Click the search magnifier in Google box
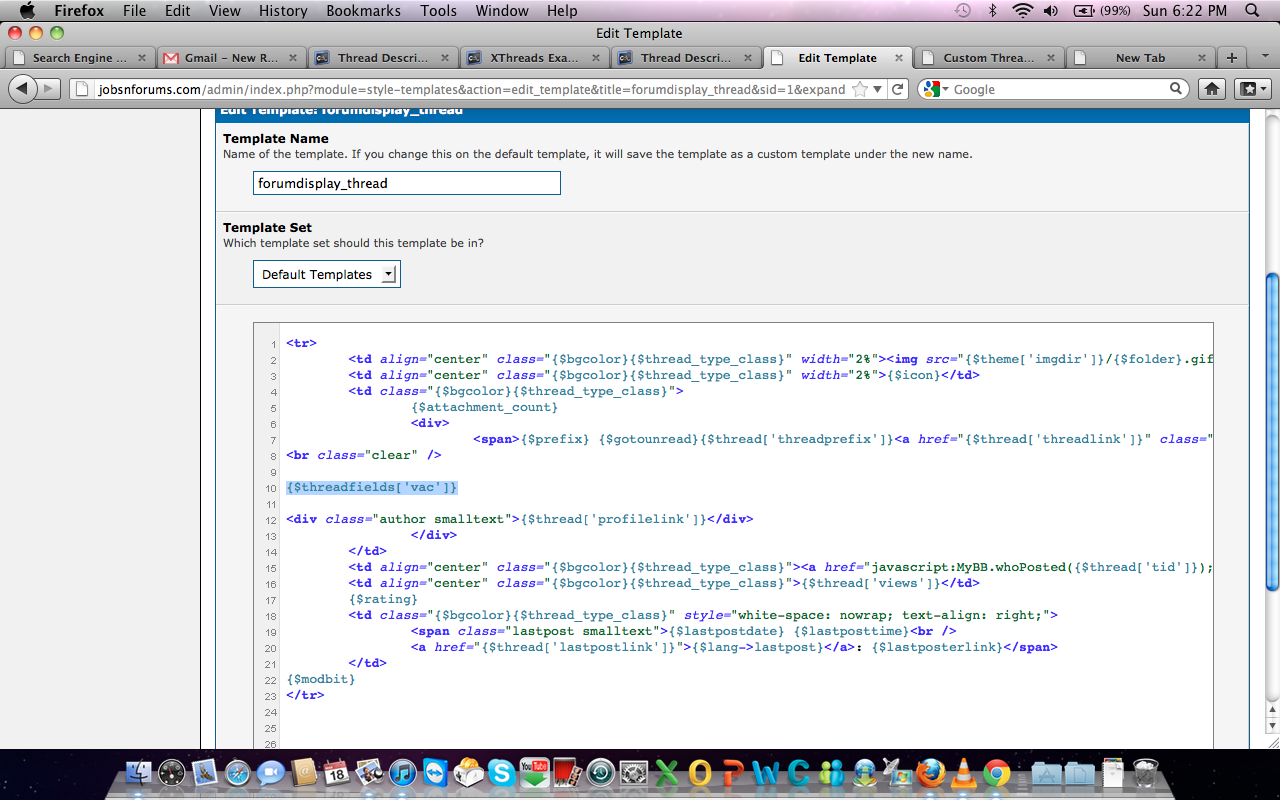Viewport: 1280px width, 800px height. (1176, 89)
